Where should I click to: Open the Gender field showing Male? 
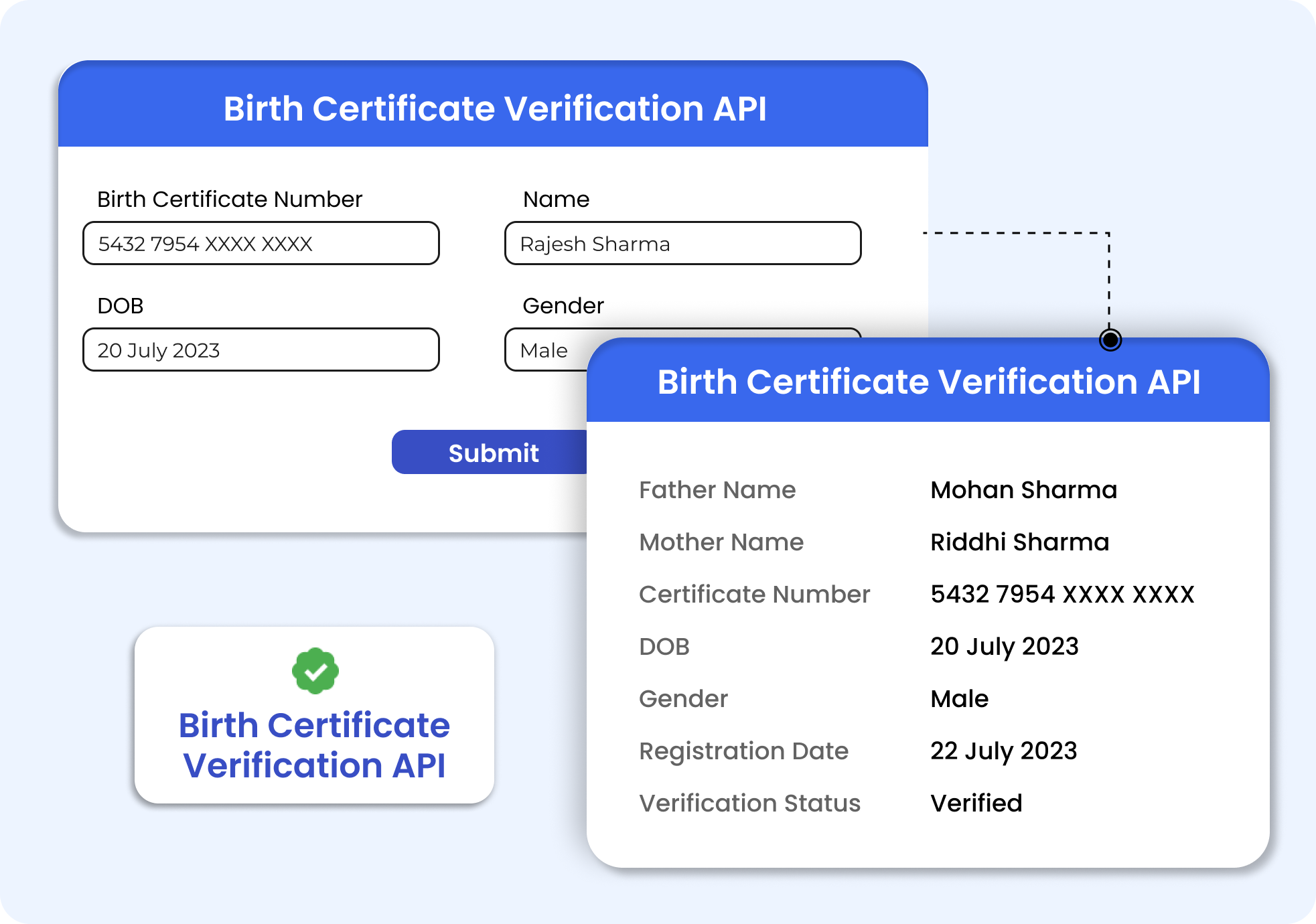click(x=544, y=350)
